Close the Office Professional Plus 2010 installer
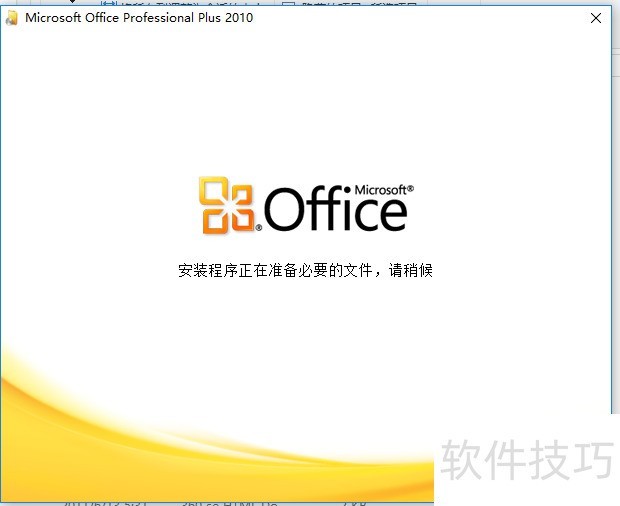This screenshot has width=620, height=506. [595, 18]
